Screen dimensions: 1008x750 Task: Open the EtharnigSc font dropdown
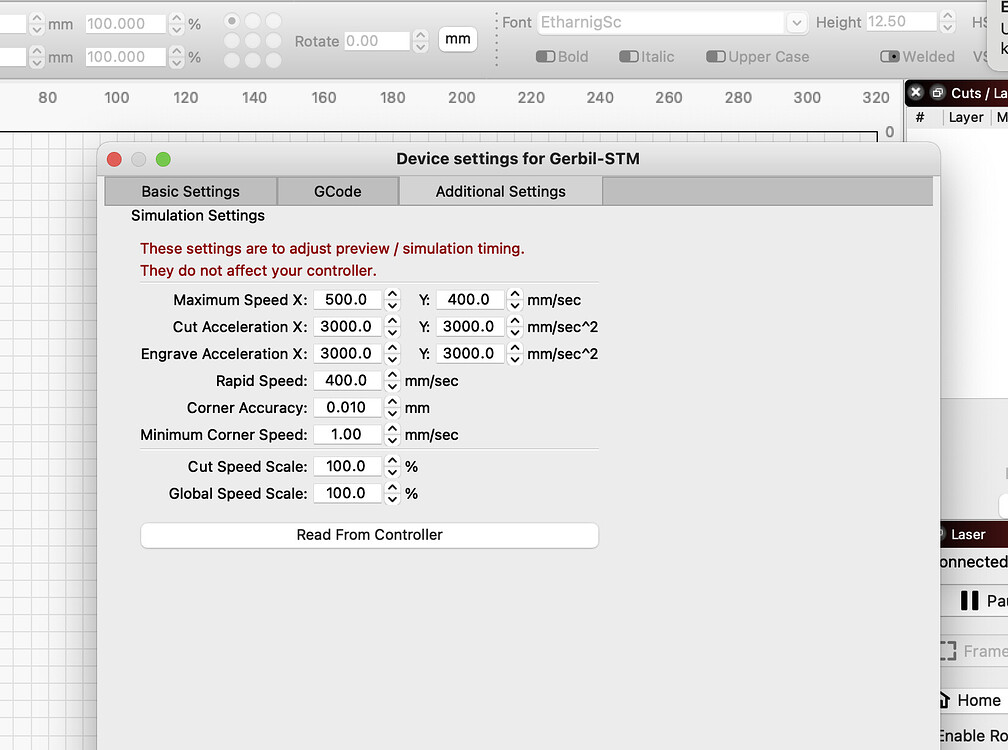point(795,22)
